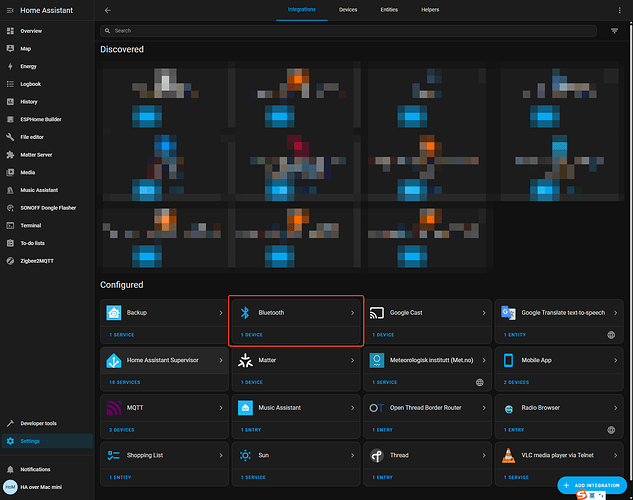The height and width of the screenshot is (500, 633).
Task: Open the three-dot overflow menu
Action: 619,10
